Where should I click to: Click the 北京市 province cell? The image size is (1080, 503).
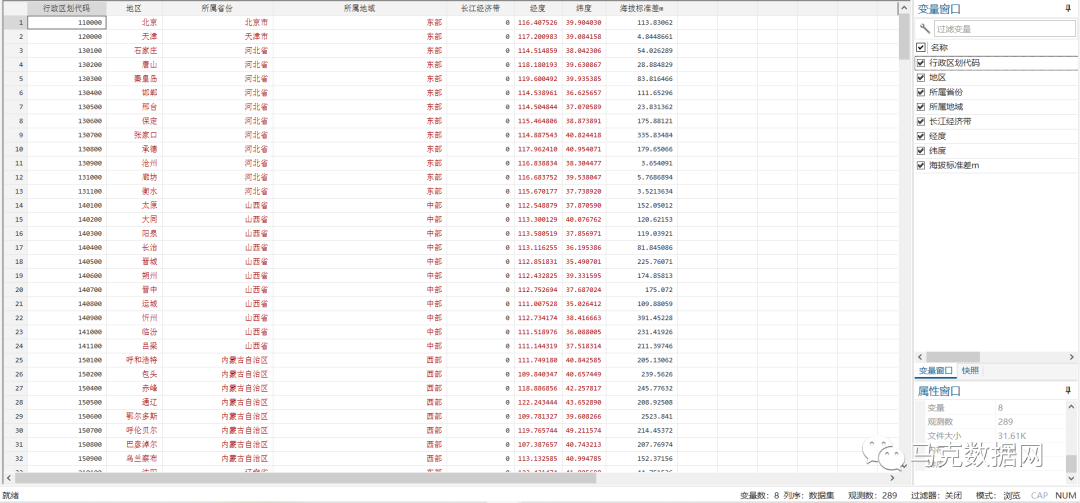point(217,23)
